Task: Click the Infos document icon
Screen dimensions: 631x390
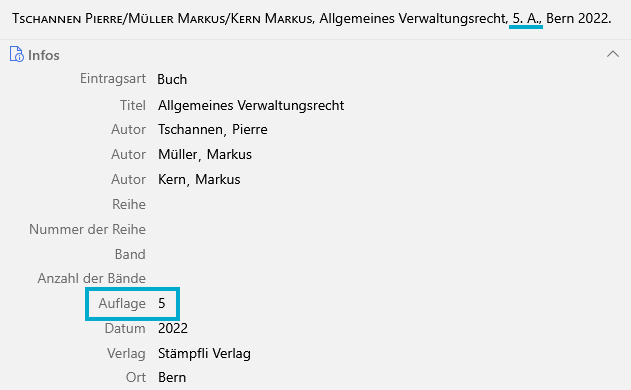Action: (16, 54)
